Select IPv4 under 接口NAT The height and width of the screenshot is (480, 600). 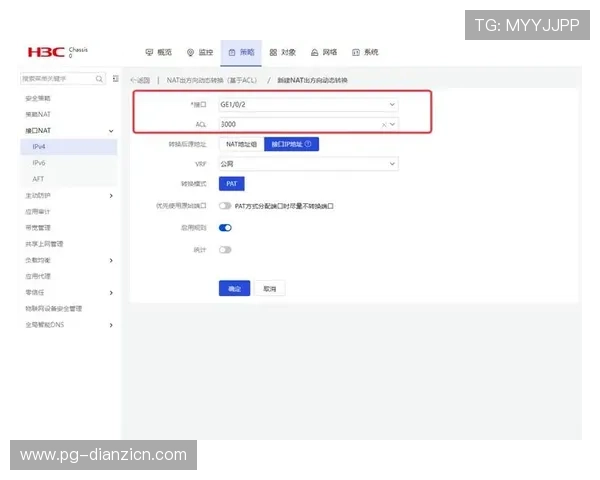68,147
